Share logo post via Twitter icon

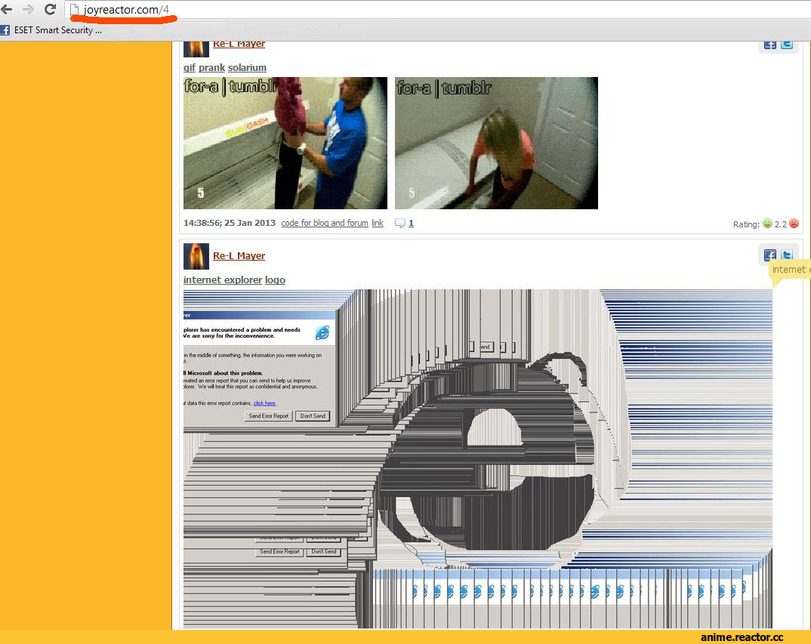[x=787, y=254]
